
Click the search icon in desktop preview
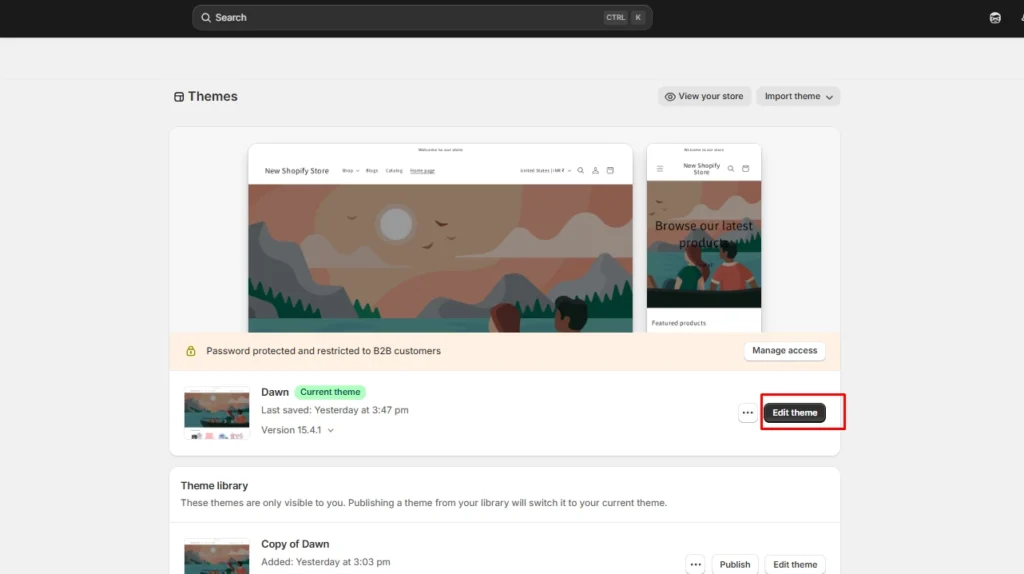[581, 170]
